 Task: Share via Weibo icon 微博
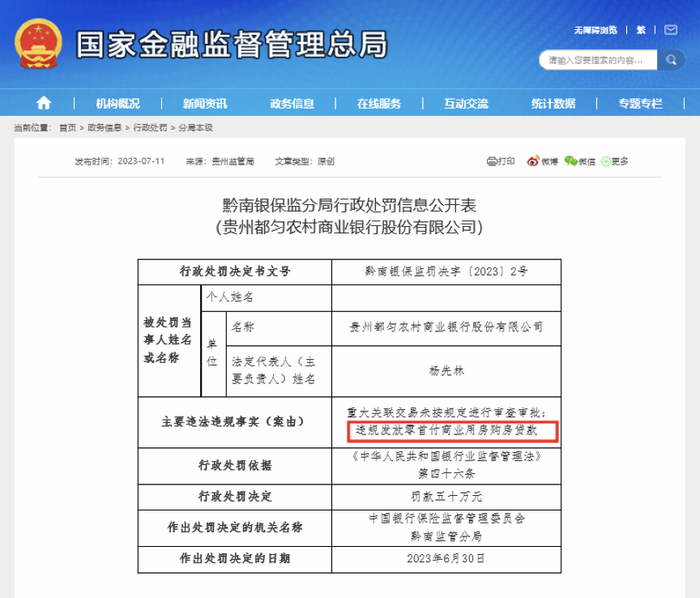(533, 161)
